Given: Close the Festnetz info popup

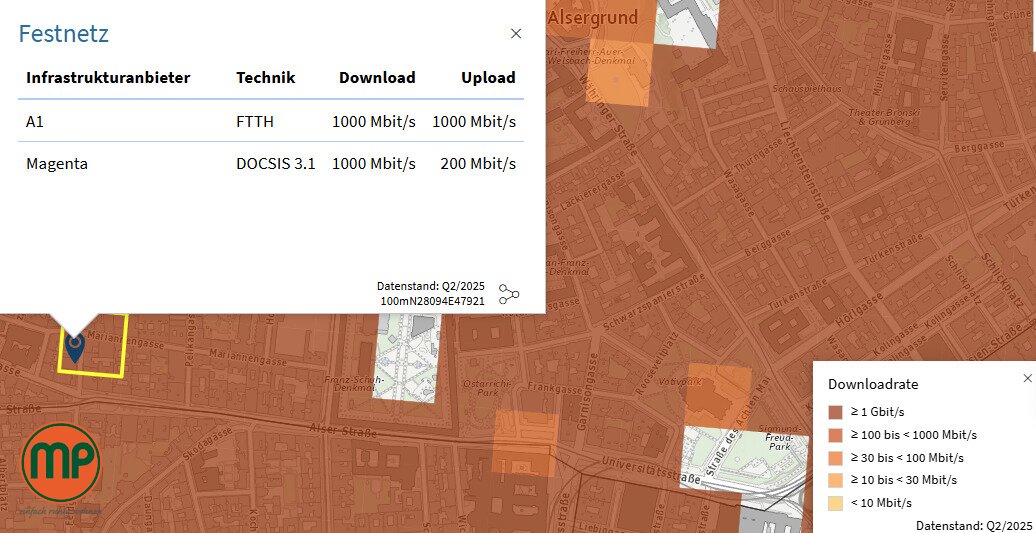Looking at the screenshot, I should point(516,34).
